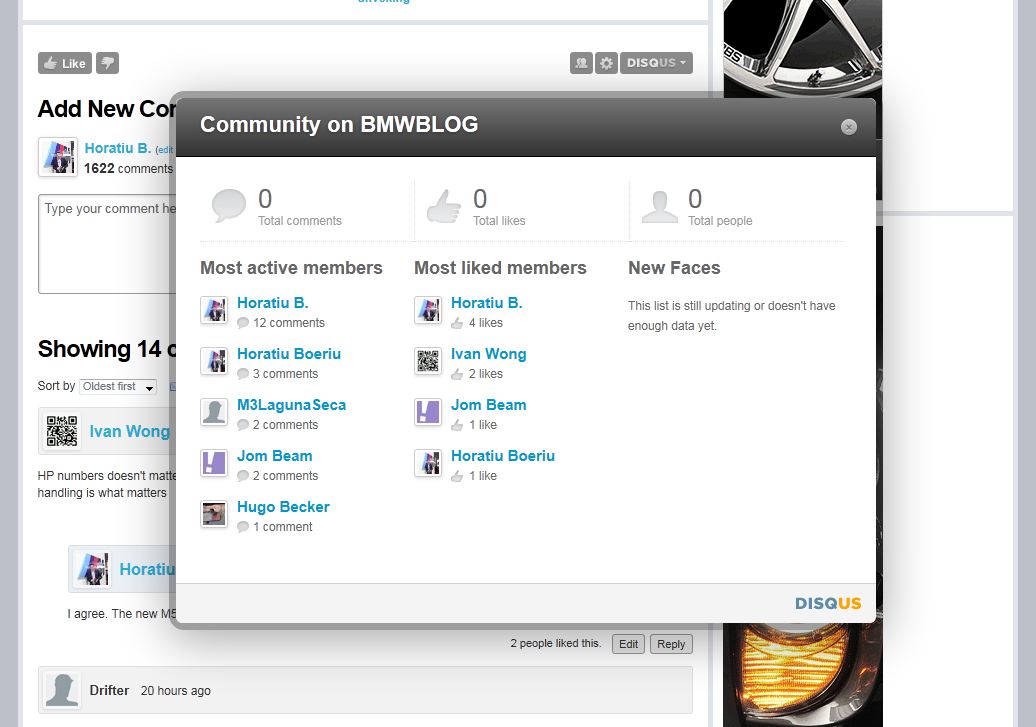Click Horatiu Boeriu in Most liked members
The width and height of the screenshot is (1036, 727).
point(502,456)
